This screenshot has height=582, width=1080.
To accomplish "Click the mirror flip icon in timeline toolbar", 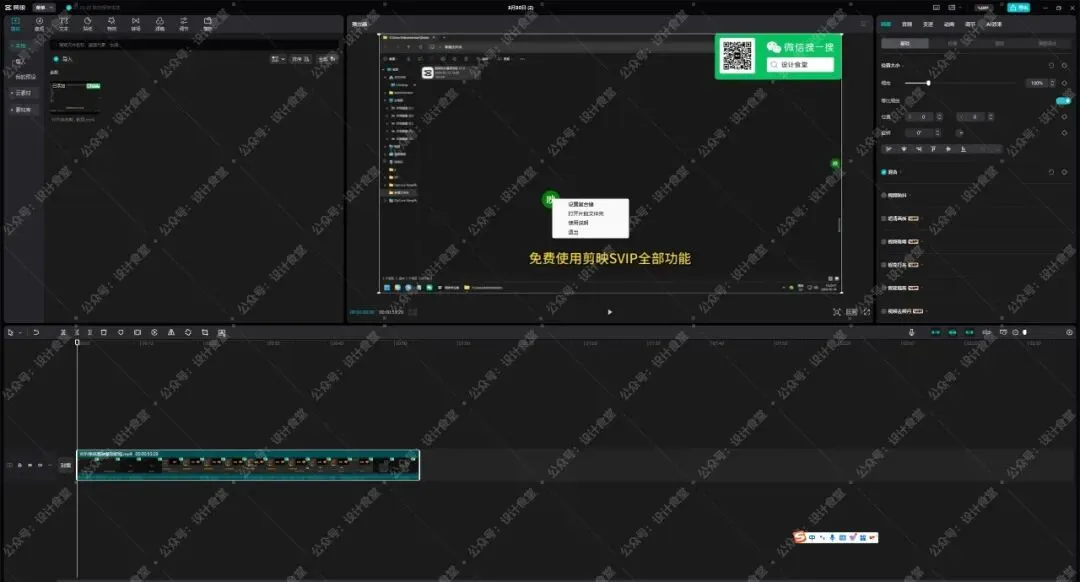I will click(x=171, y=333).
